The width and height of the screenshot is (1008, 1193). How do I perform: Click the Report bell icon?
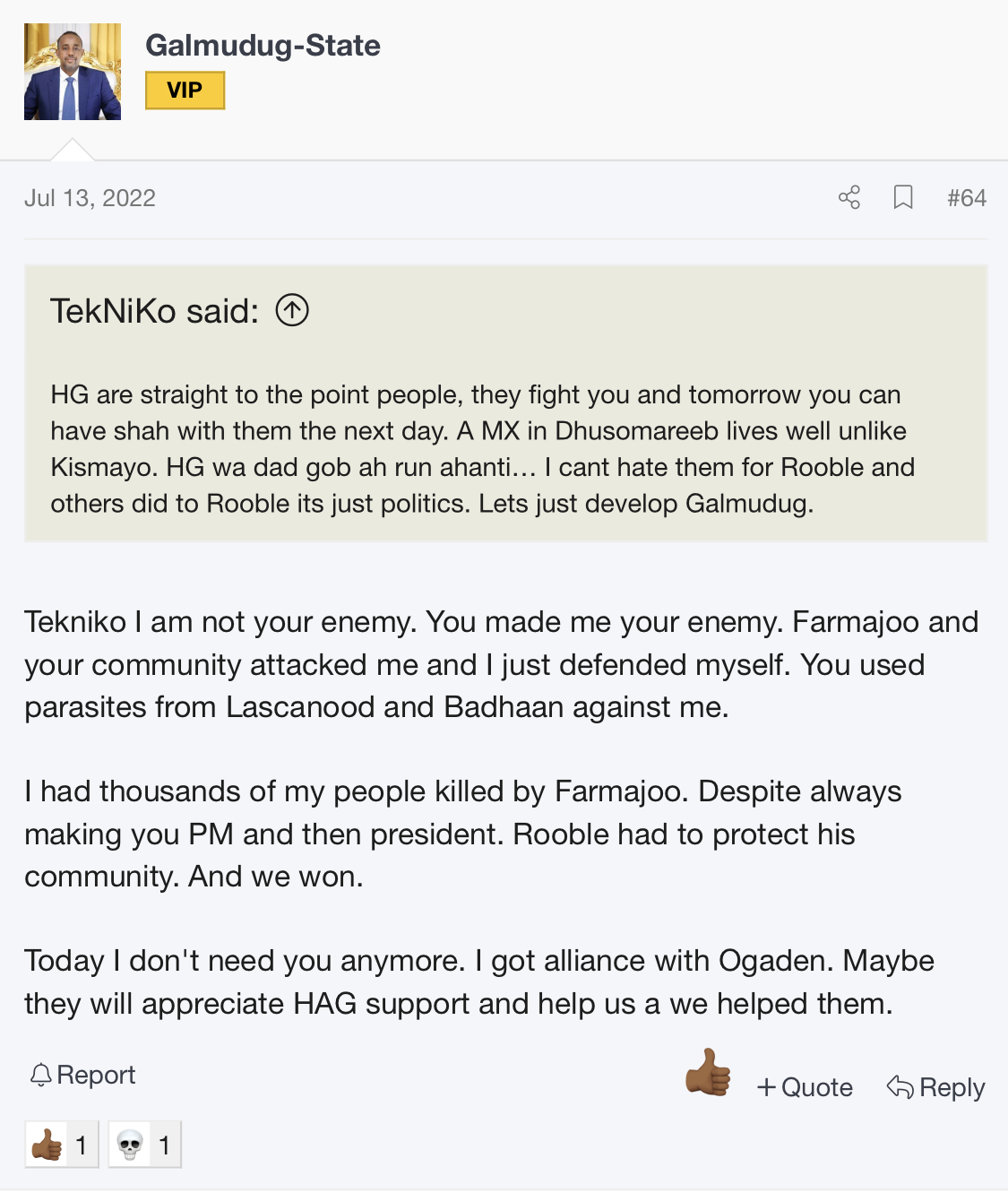click(40, 1075)
